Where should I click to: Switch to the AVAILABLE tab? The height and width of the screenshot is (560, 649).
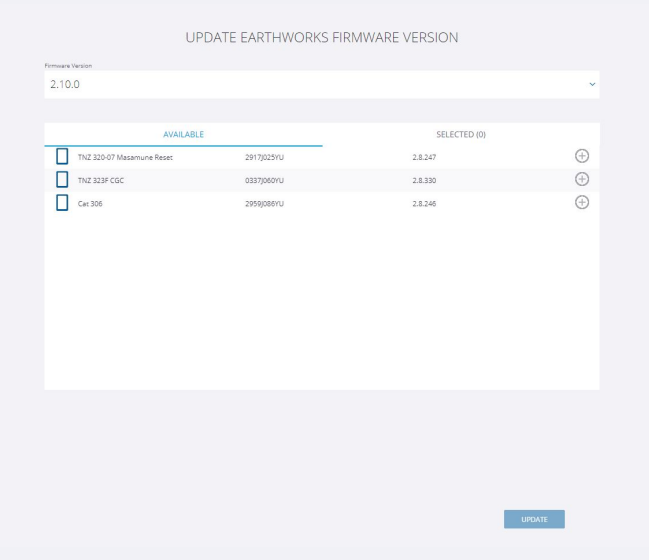[183, 135]
